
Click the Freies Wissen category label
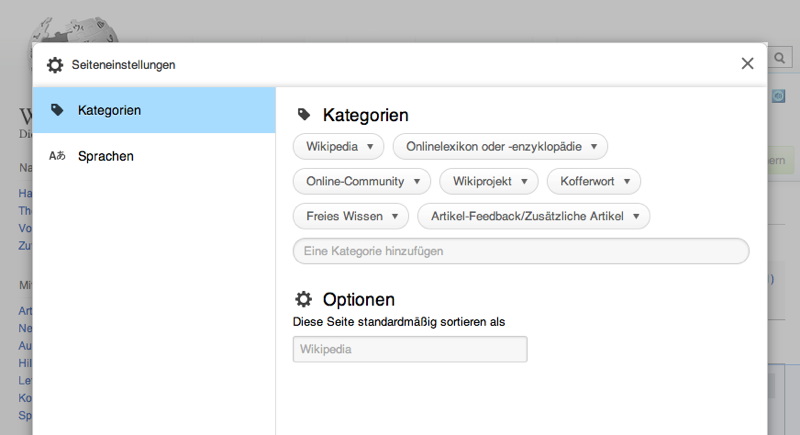pos(344,216)
